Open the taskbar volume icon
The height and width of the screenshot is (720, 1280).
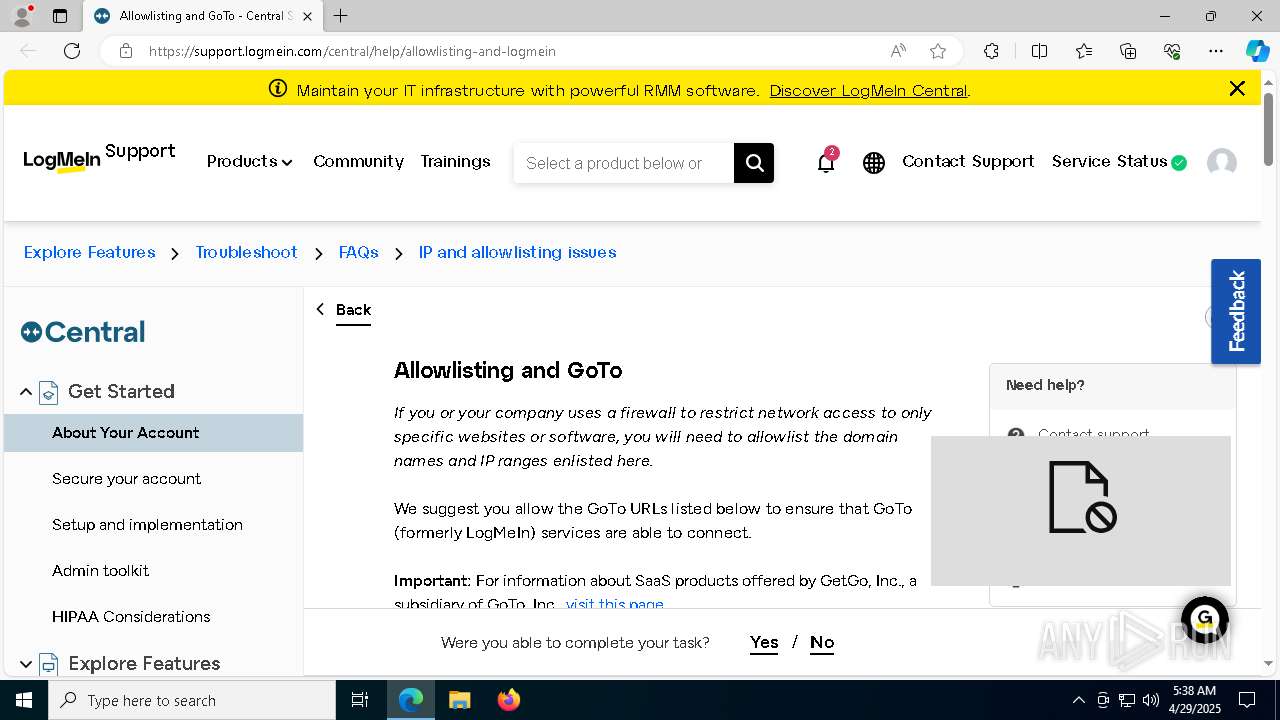1151,700
